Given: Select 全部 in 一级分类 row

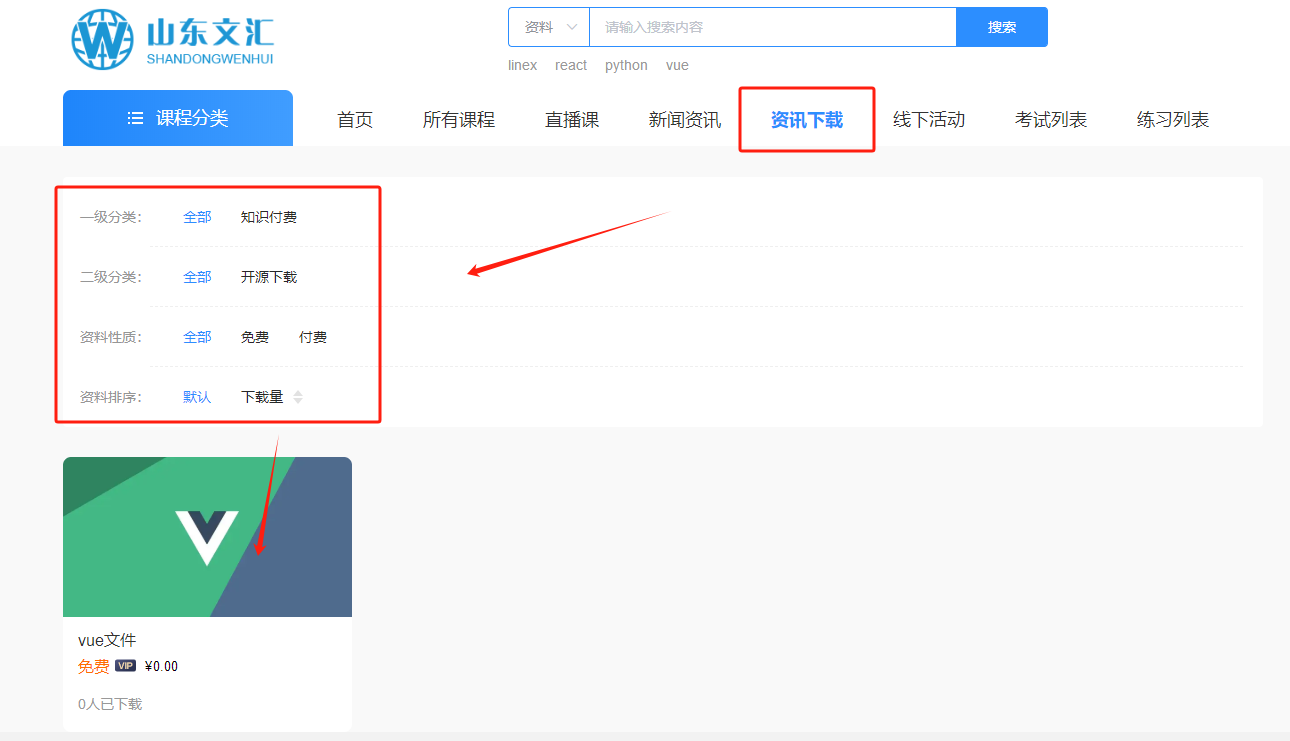Looking at the screenshot, I should [x=197, y=217].
